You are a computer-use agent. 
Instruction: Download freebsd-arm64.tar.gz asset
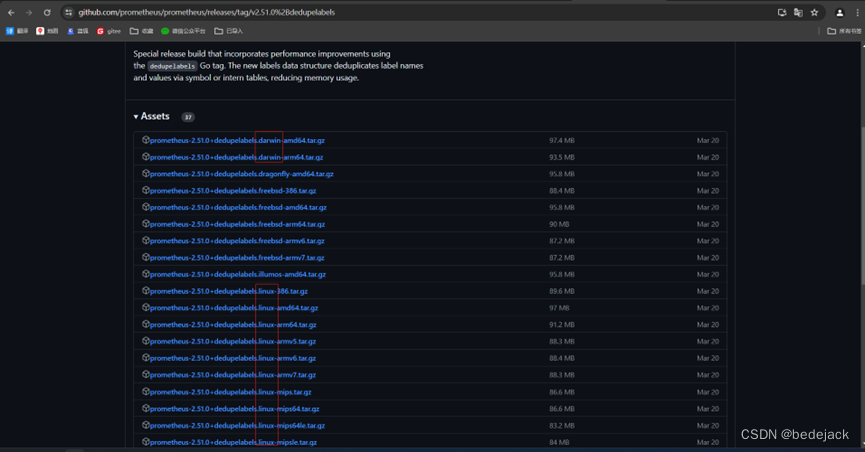click(x=237, y=224)
